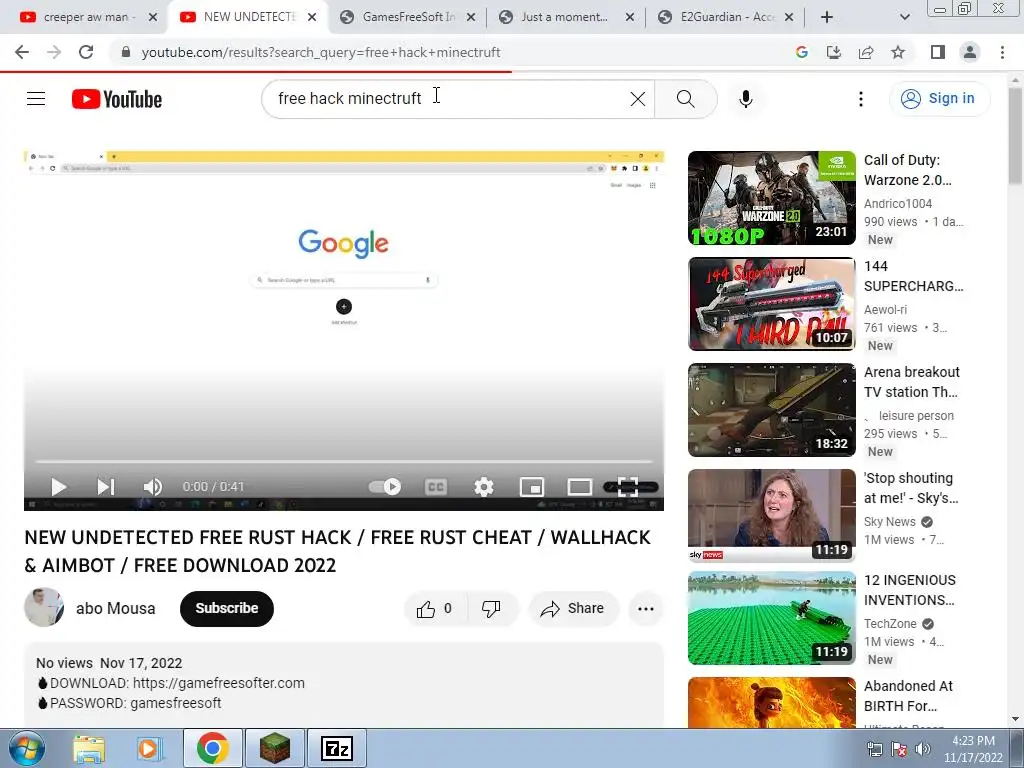Image resolution: width=1024 pixels, height=768 pixels.
Task: Skip to the next video
Action: click(x=106, y=487)
